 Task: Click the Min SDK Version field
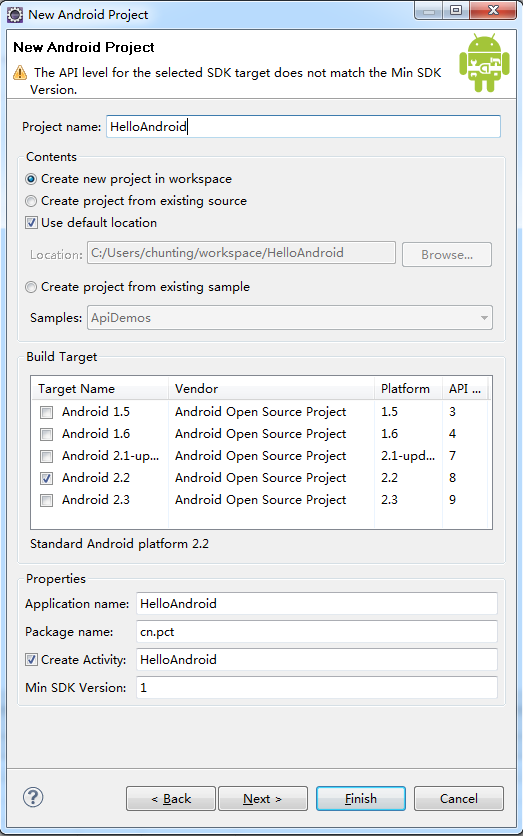click(317, 688)
